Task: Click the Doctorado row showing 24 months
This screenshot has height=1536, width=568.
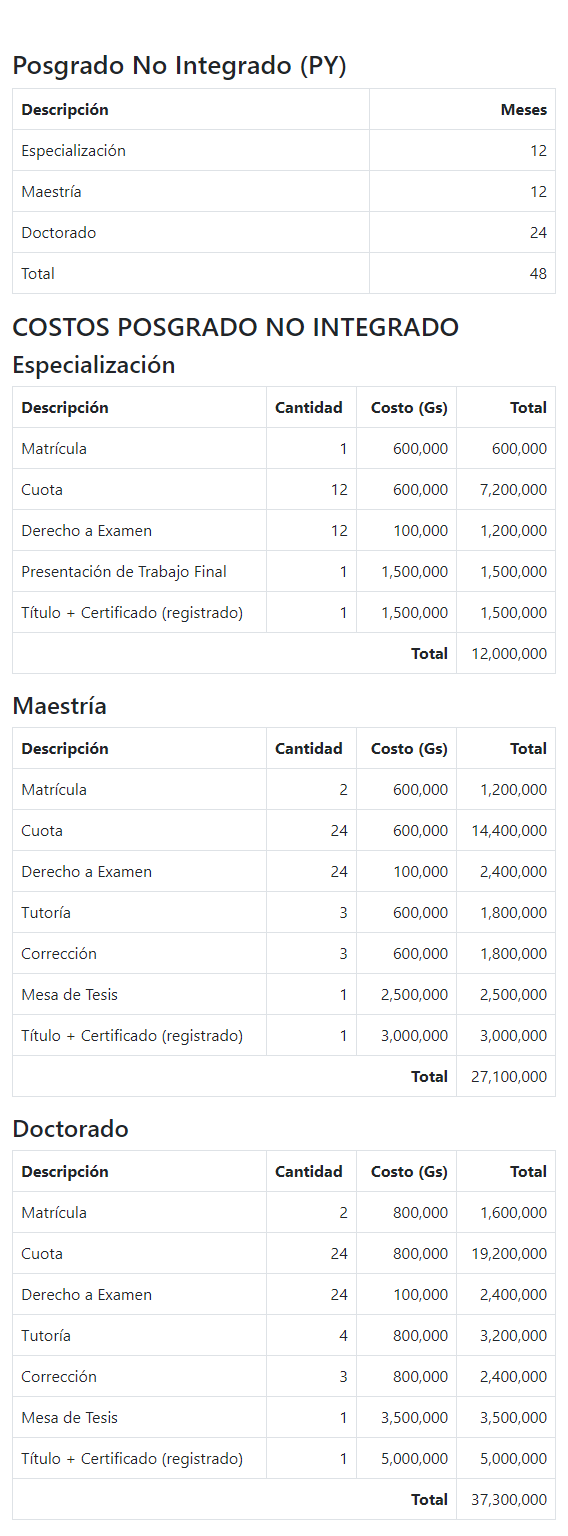Action: pyautogui.click(x=284, y=232)
